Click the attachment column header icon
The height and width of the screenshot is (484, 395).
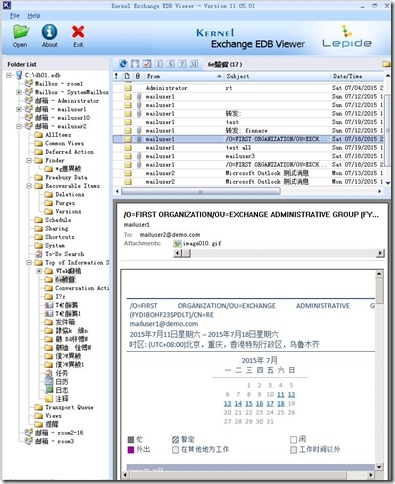pyautogui.click(x=138, y=76)
